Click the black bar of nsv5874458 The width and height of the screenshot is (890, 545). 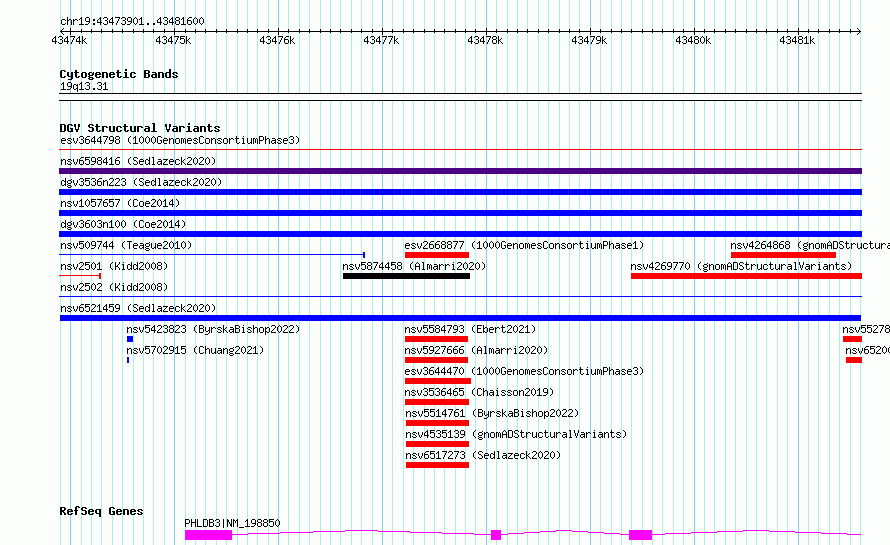[406, 276]
